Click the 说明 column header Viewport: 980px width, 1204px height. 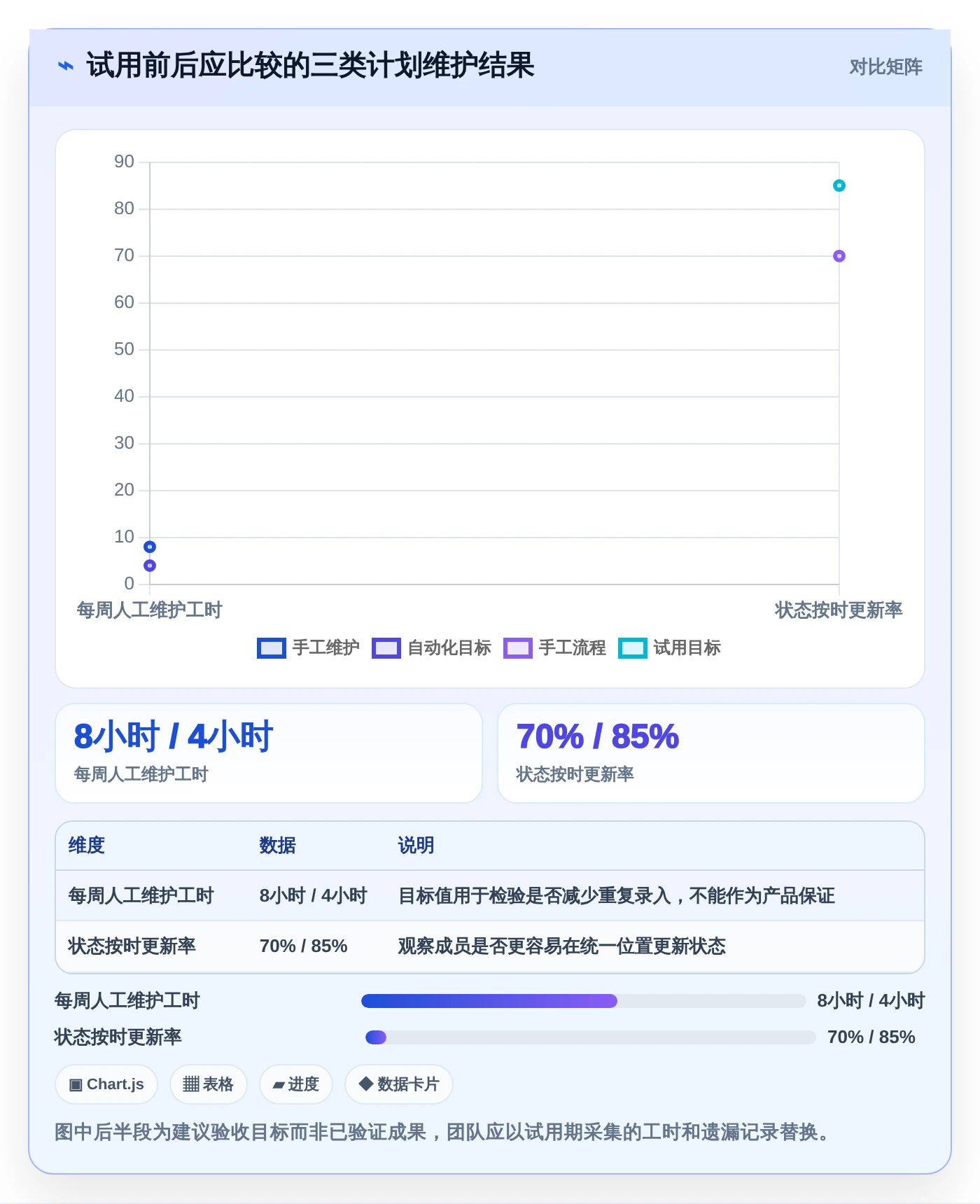(x=416, y=846)
